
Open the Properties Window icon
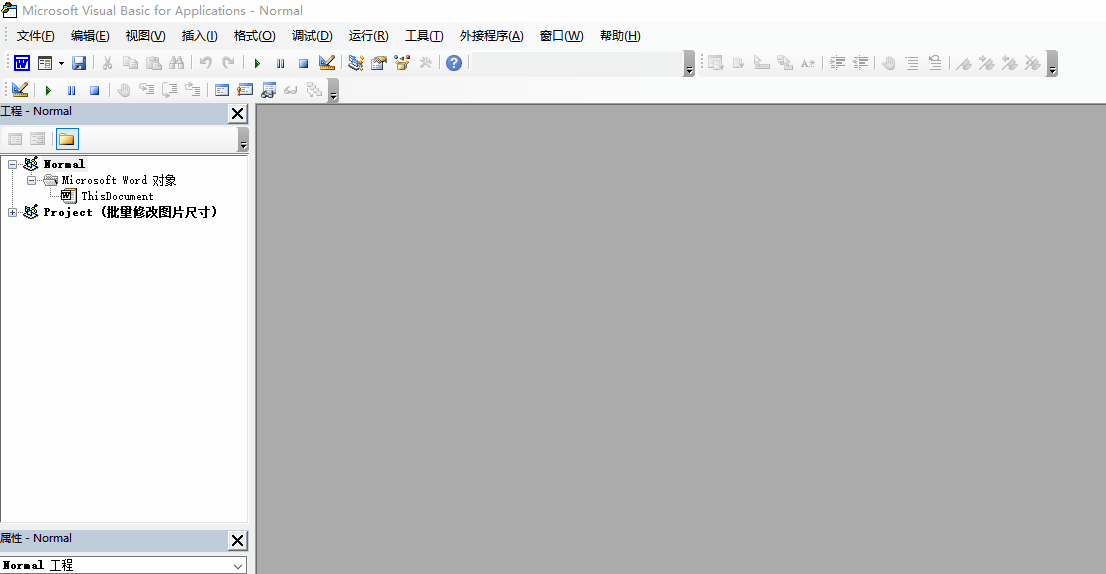pos(379,63)
